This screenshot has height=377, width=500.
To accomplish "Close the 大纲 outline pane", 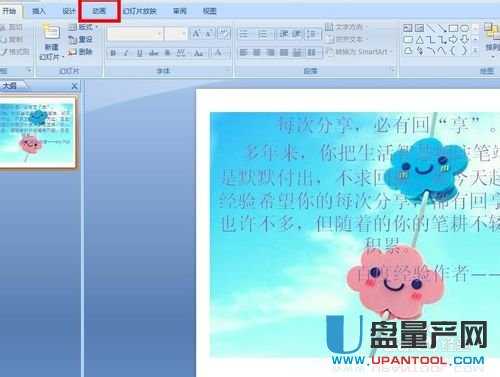I will coord(74,86).
